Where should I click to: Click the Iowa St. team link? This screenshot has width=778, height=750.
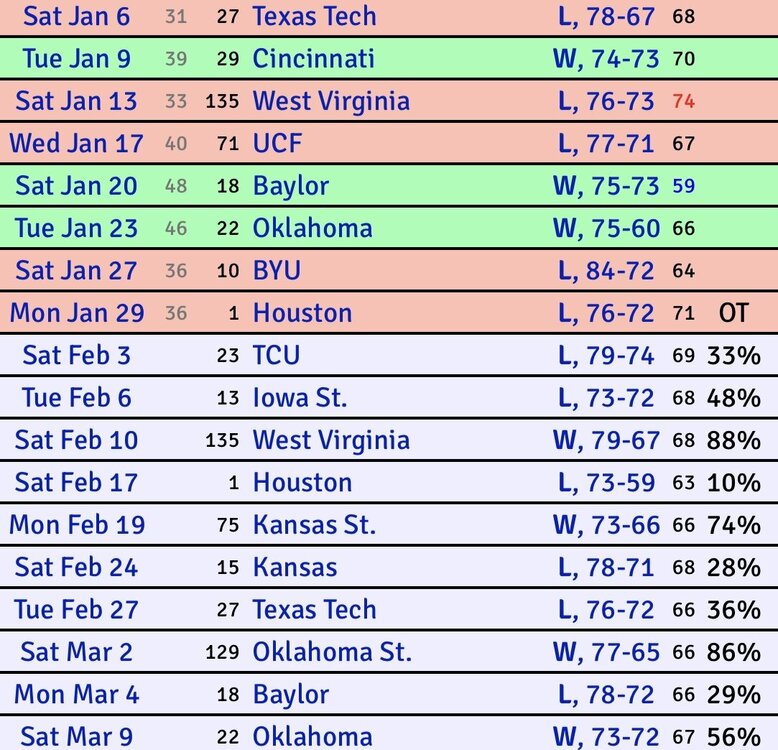(300, 398)
